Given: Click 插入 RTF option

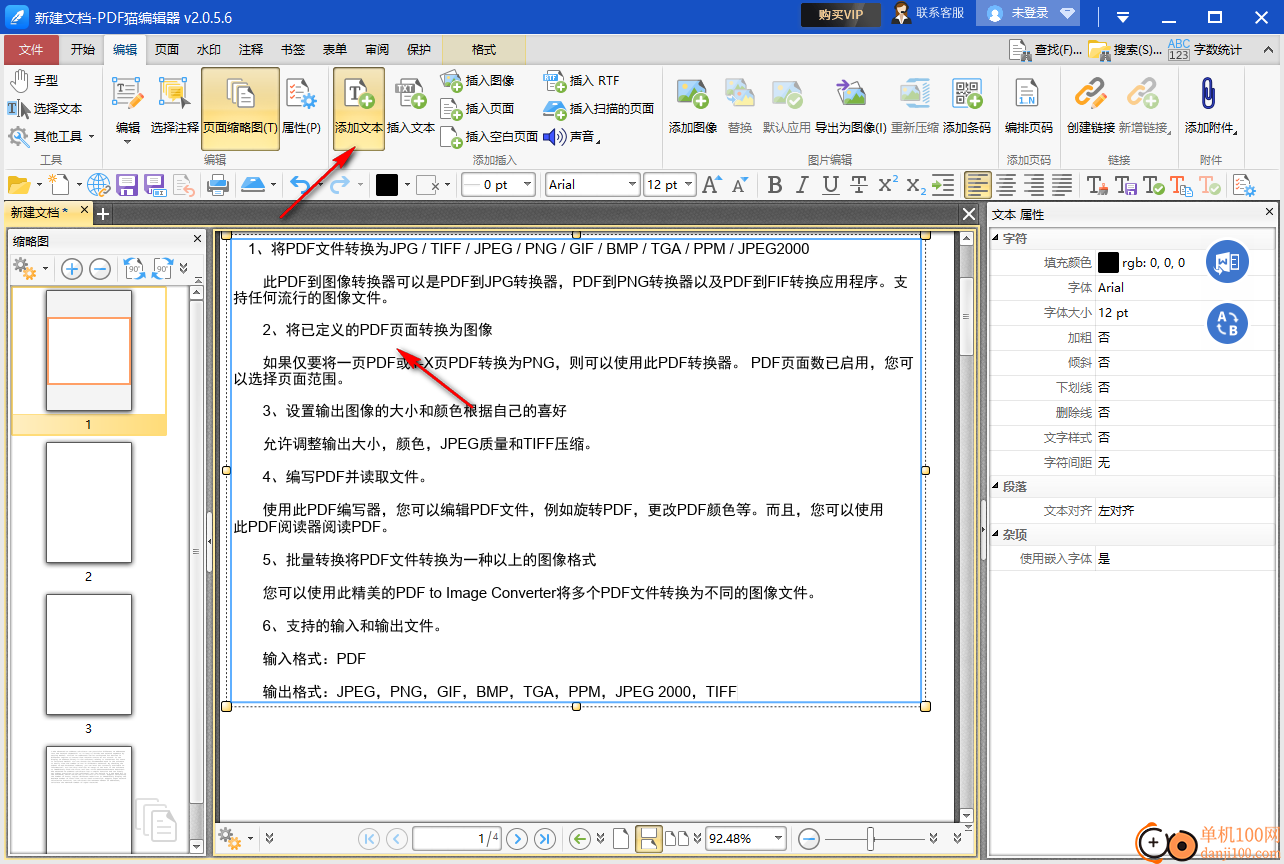Looking at the screenshot, I should click(582, 80).
